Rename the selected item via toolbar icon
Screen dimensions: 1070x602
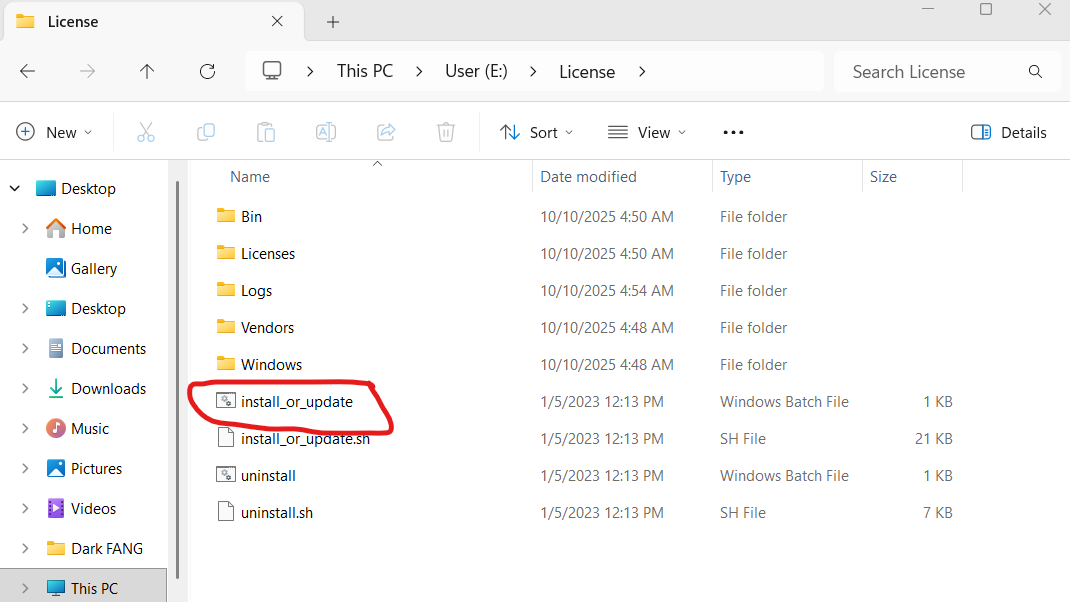(325, 131)
